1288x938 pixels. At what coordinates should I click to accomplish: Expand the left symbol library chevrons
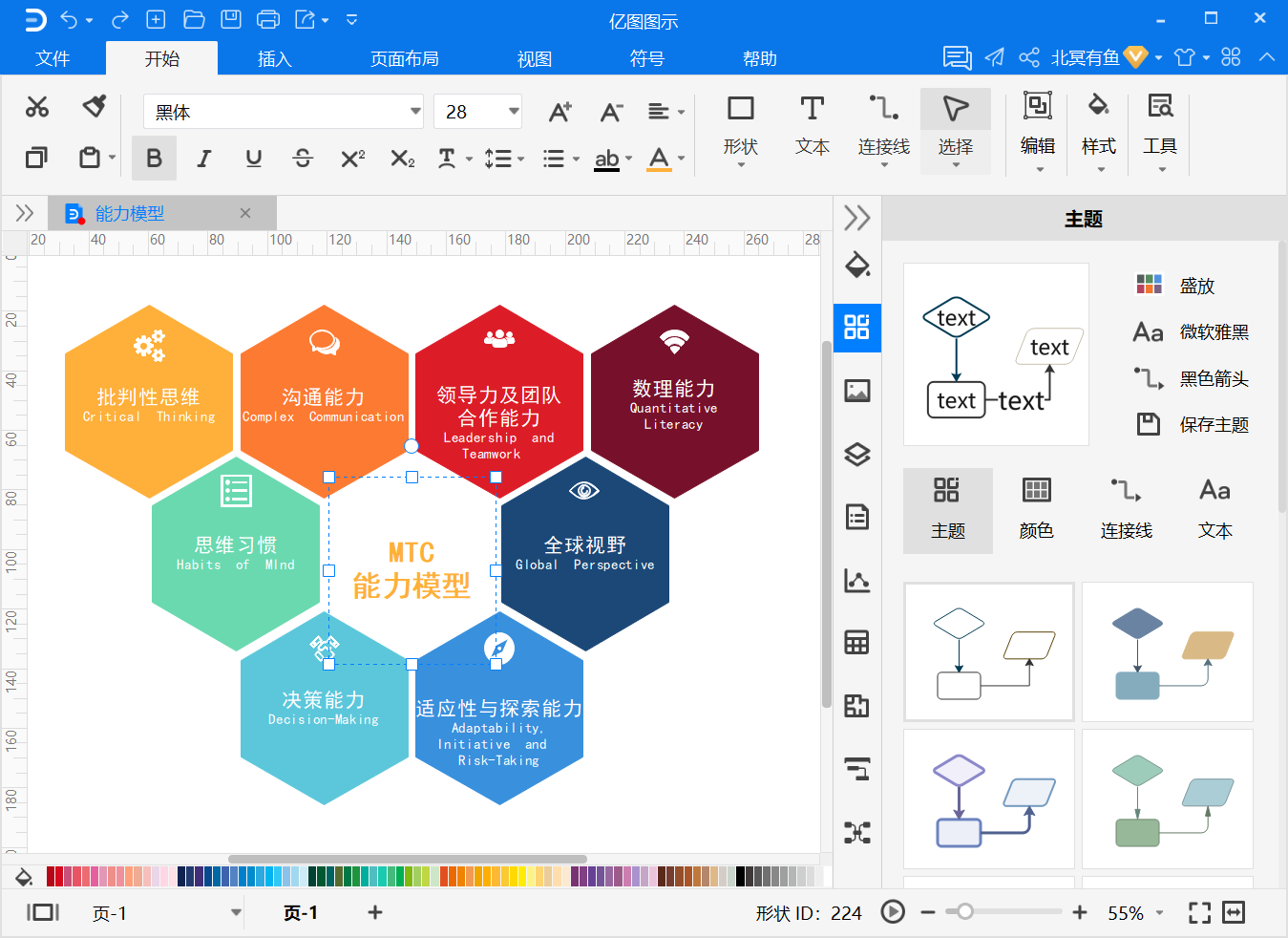[x=24, y=213]
